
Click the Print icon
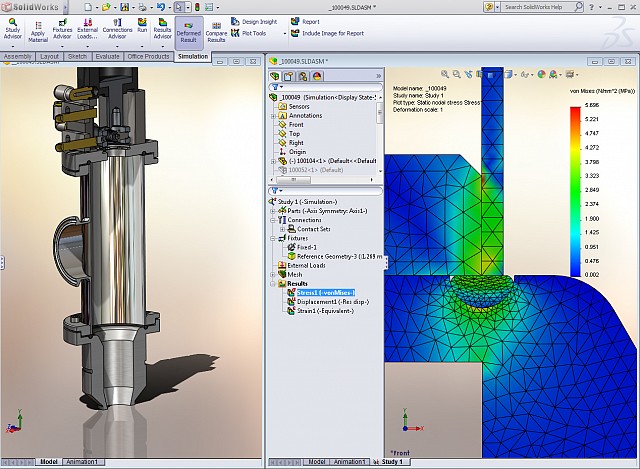[142, 7]
